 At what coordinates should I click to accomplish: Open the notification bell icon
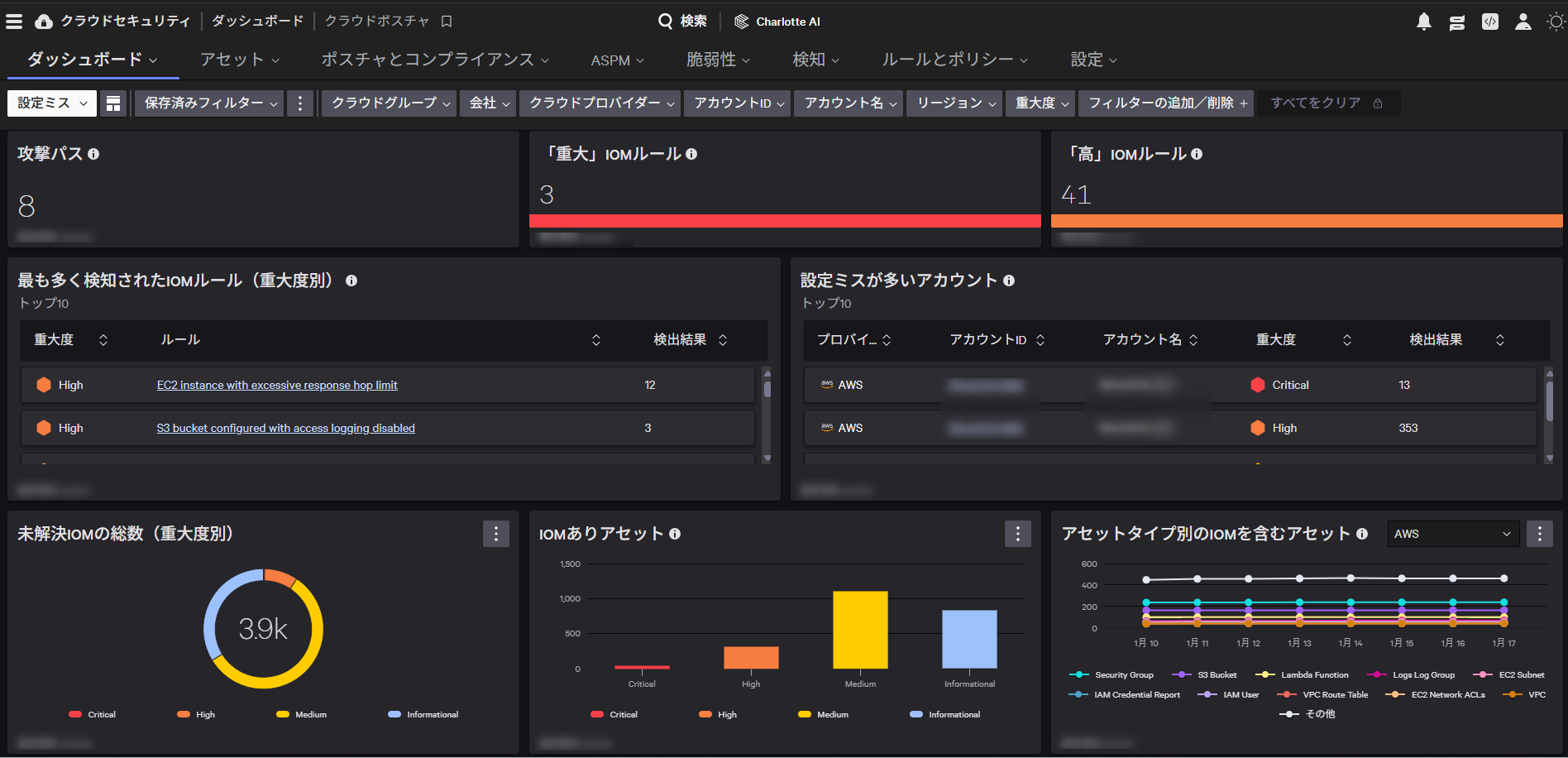pyautogui.click(x=1423, y=22)
